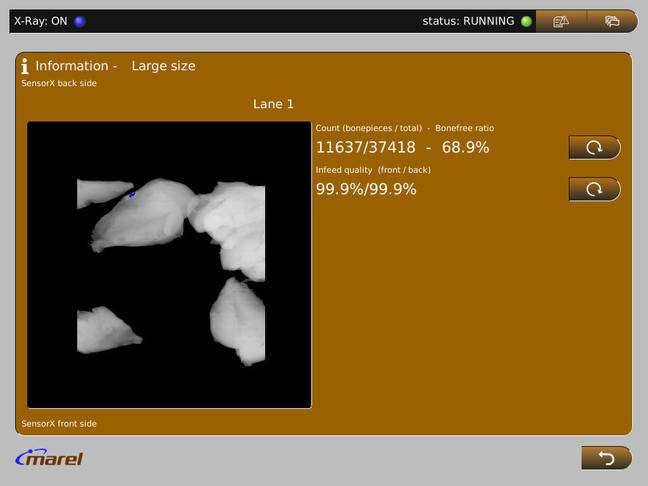Reset the bonepieces count and bonefree ratio
The image size is (648, 486).
594,148
